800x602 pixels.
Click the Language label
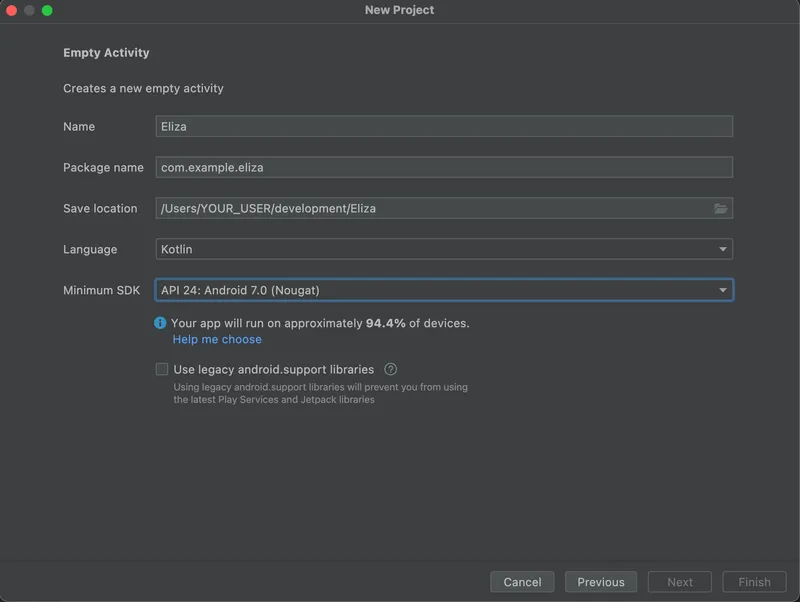click(90, 249)
